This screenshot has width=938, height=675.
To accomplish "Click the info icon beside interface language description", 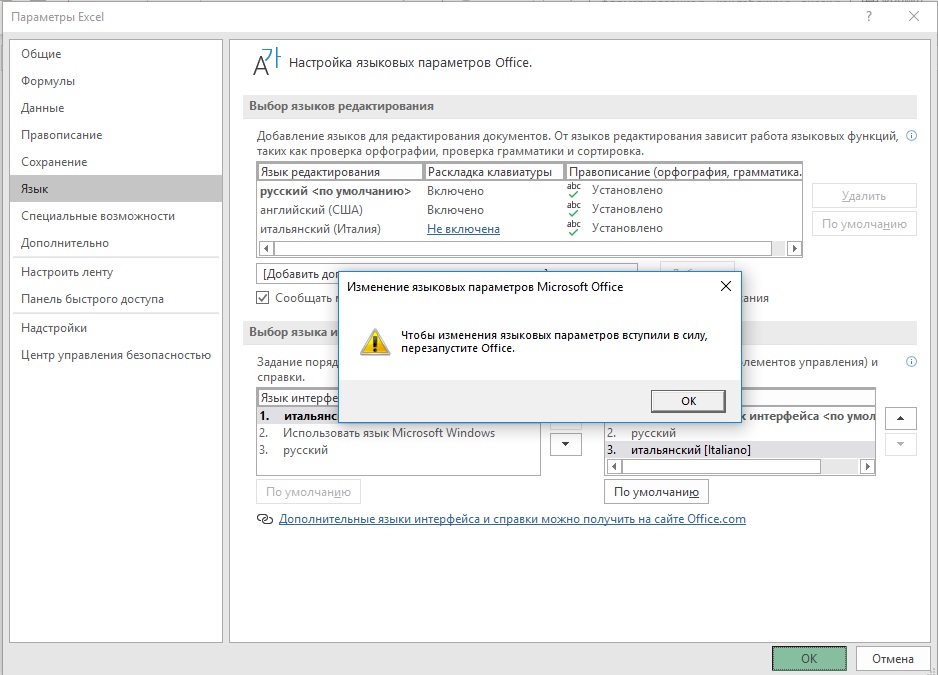I will pos(910,362).
